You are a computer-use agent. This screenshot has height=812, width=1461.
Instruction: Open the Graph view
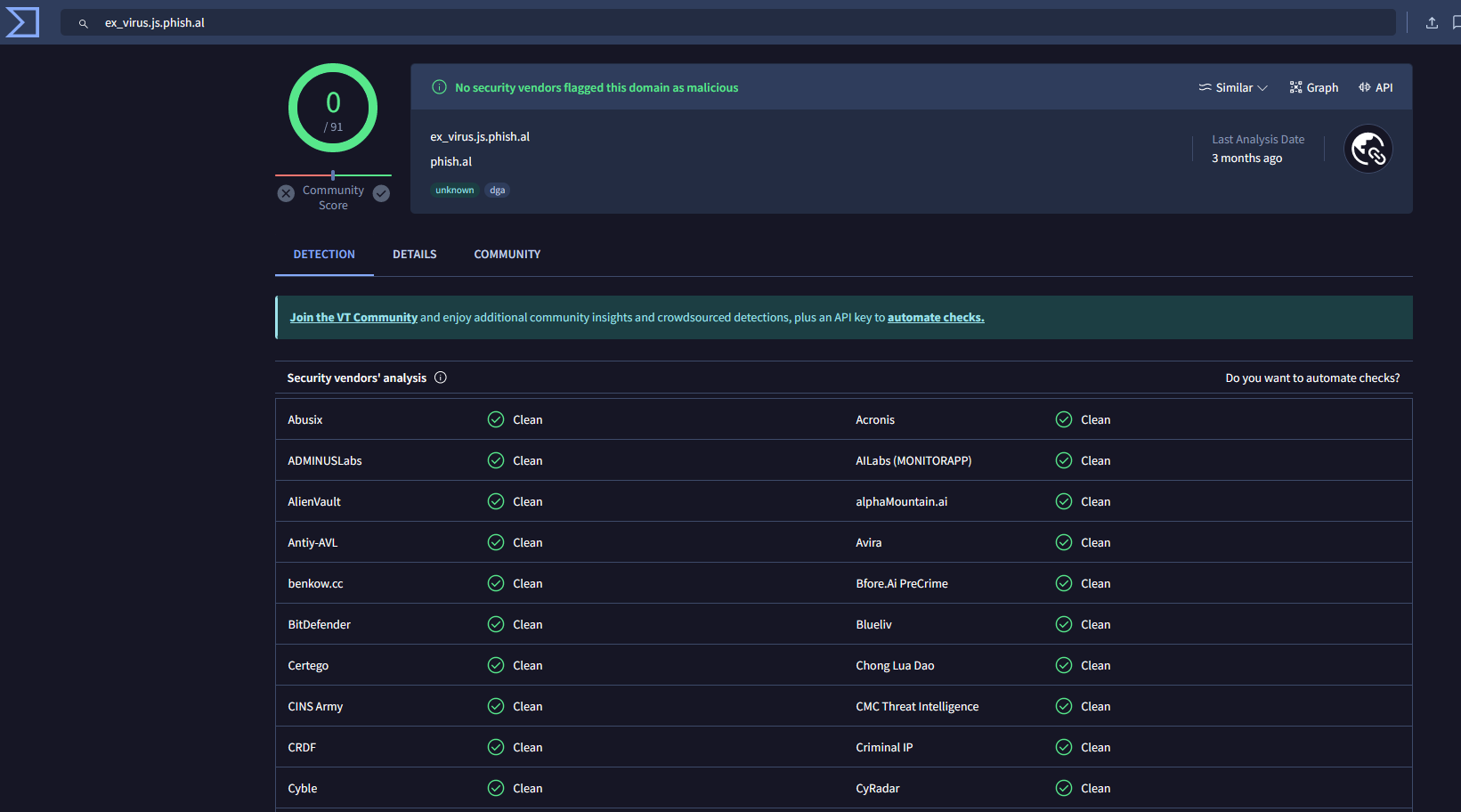(1313, 87)
